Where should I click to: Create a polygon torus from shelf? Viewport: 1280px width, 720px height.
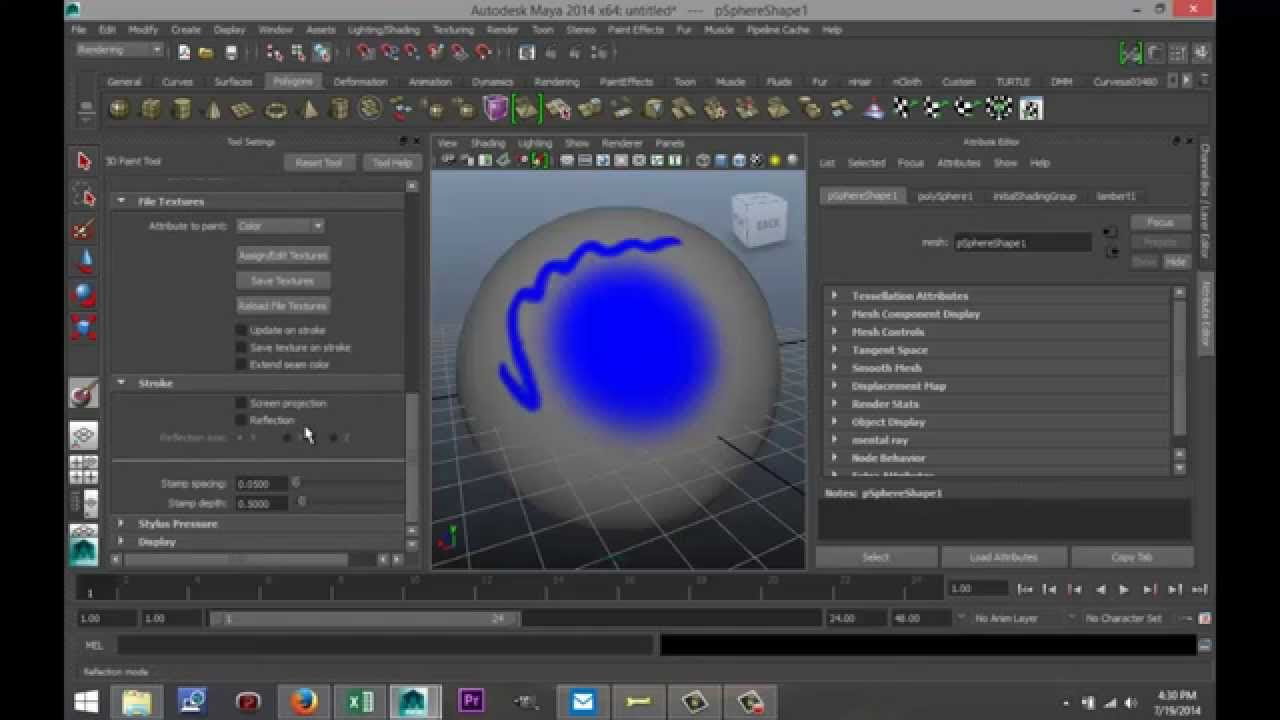[x=275, y=109]
